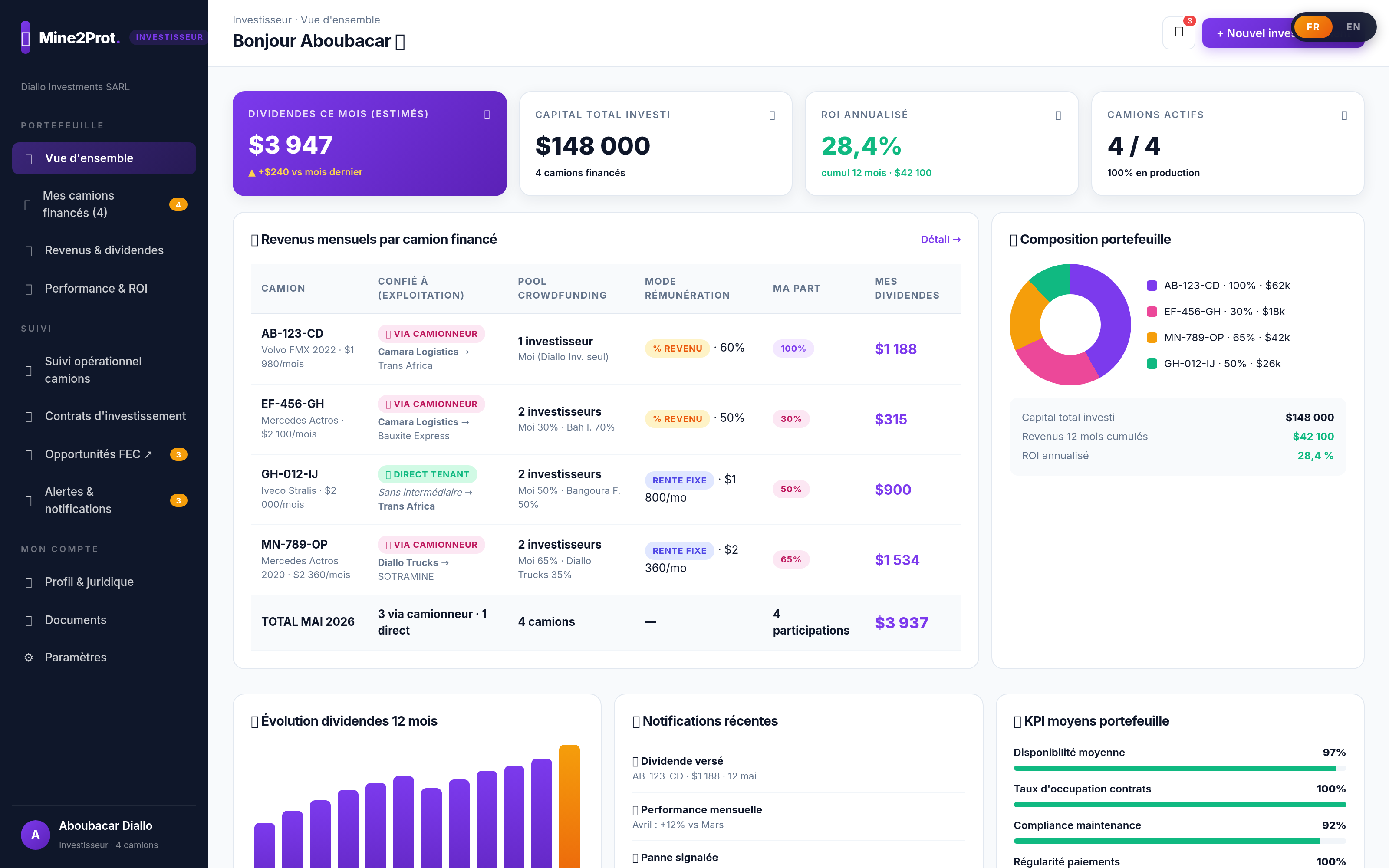Open the Détail link for monthly revenues
Image resolution: width=1389 pixels, height=868 pixels.
(x=940, y=240)
